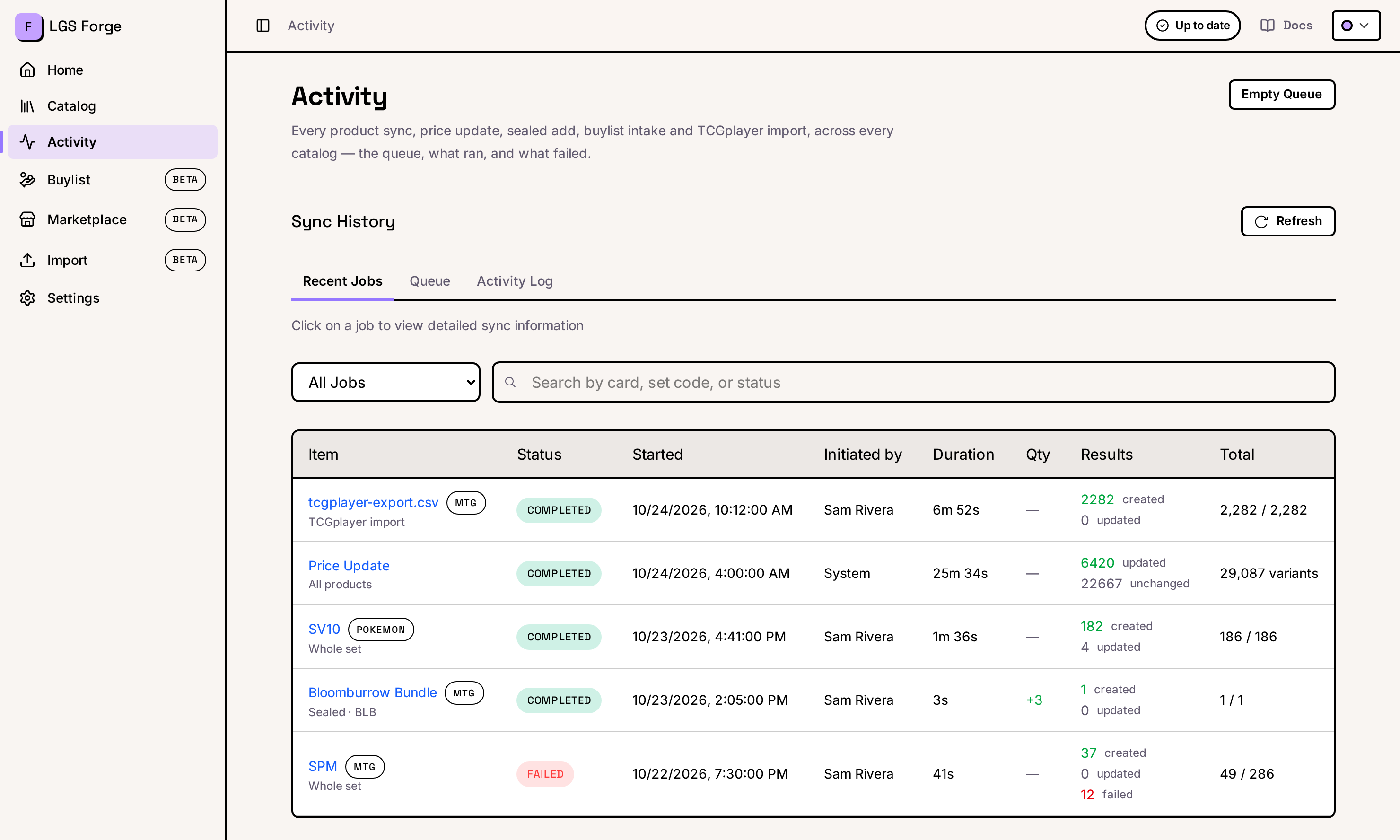
Task: Select the Recent Jobs tab
Action: (x=342, y=281)
